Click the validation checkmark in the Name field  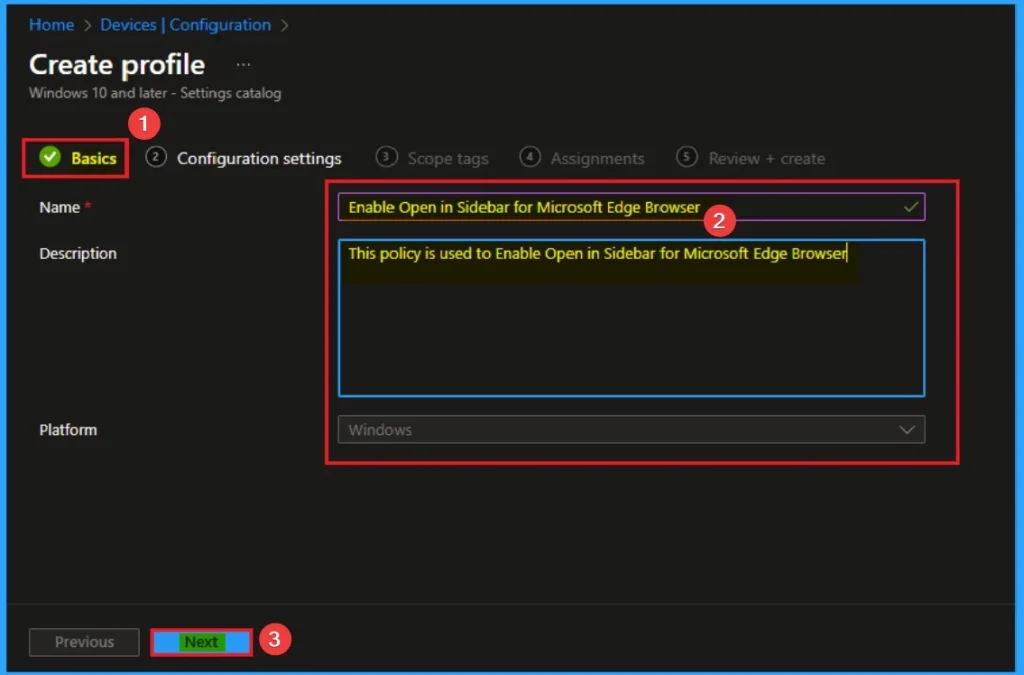(910, 207)
